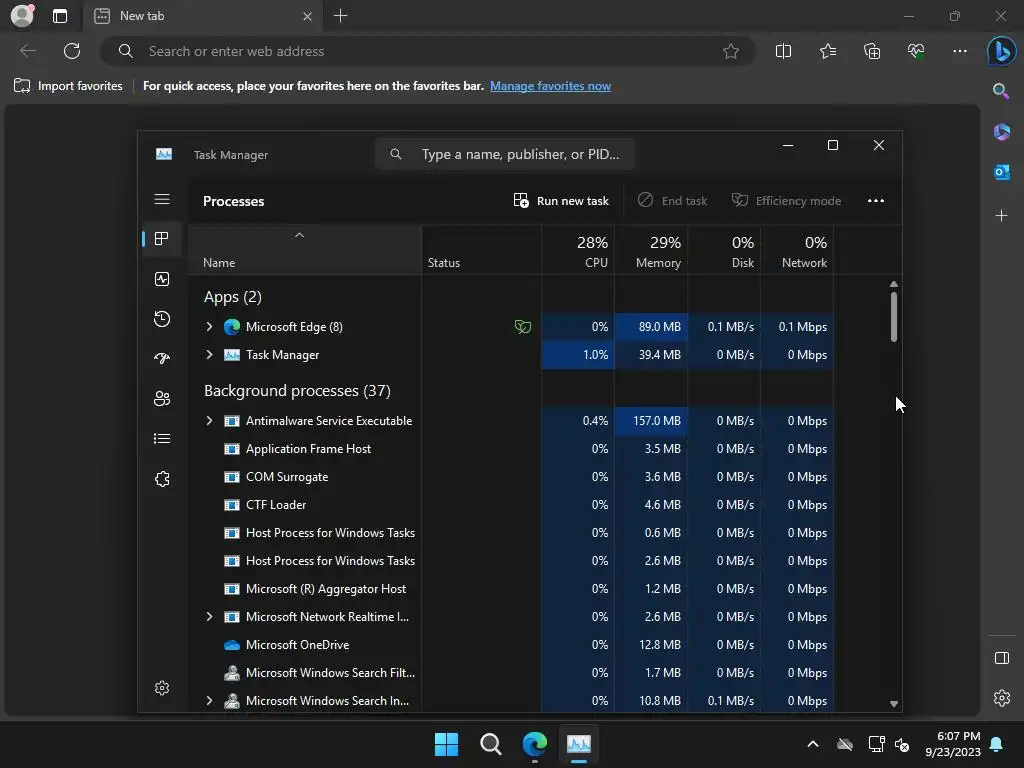Screen dimensions: 1024x768
Task: Select Microsoft Windows Search Filt... process
Action: (511, 673)
